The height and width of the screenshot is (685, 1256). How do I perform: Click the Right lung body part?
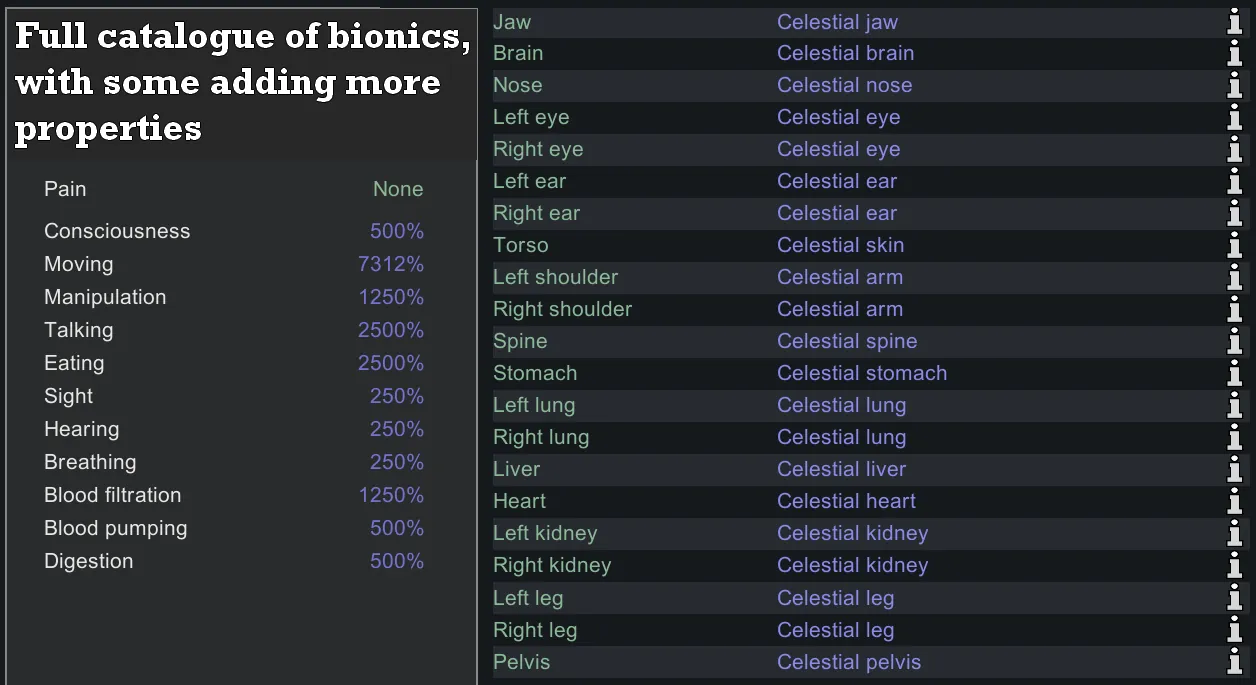click(541, 437)
